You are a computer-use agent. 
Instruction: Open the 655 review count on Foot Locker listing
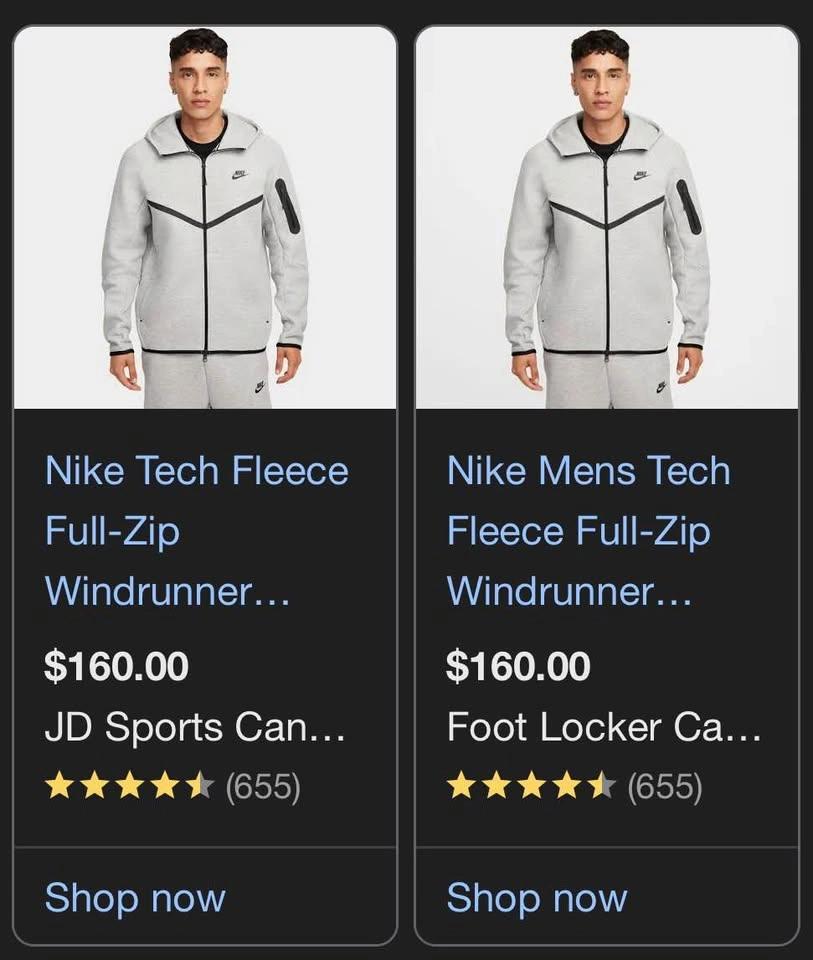tap(665, 787)
